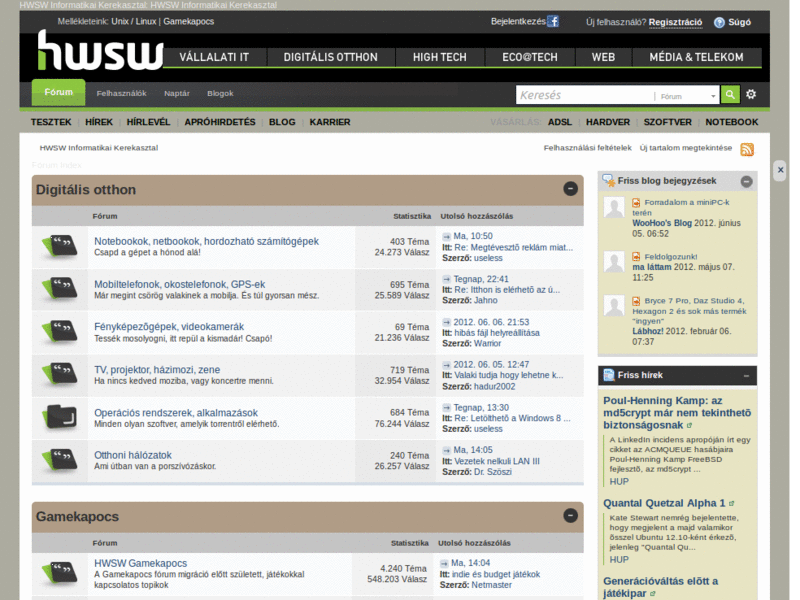Collapse the Friss hírek panel
Screen dimensions: 800x600
coord(746,375)
